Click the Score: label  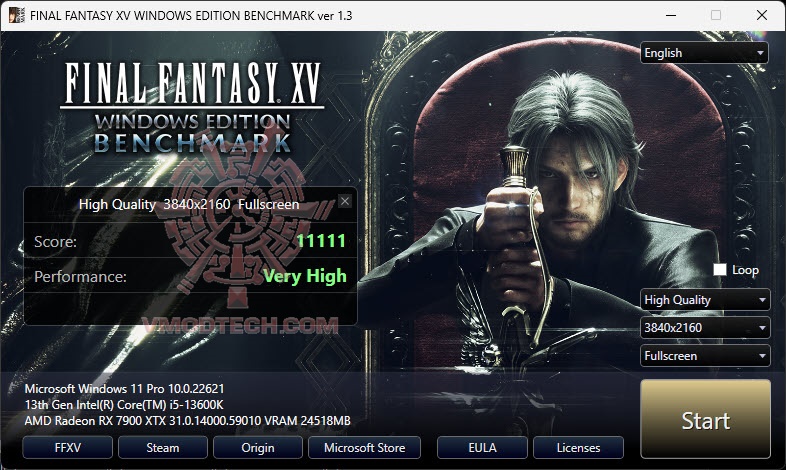[55, 242]
